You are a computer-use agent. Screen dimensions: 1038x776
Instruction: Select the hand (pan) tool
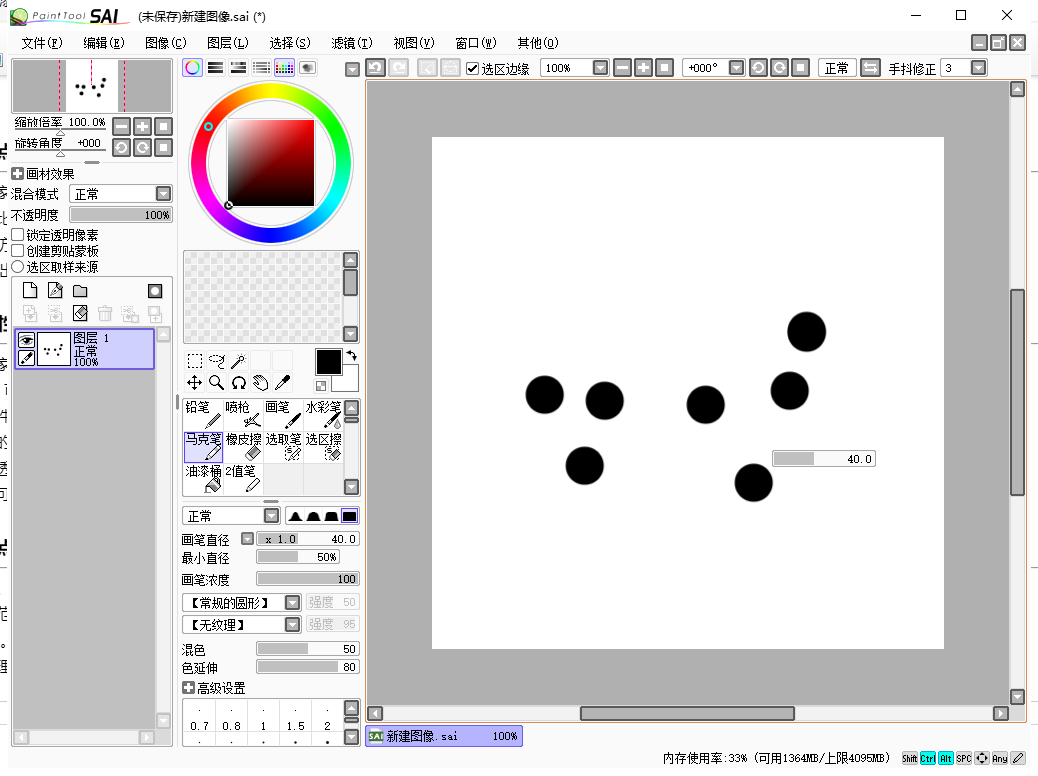260,382
